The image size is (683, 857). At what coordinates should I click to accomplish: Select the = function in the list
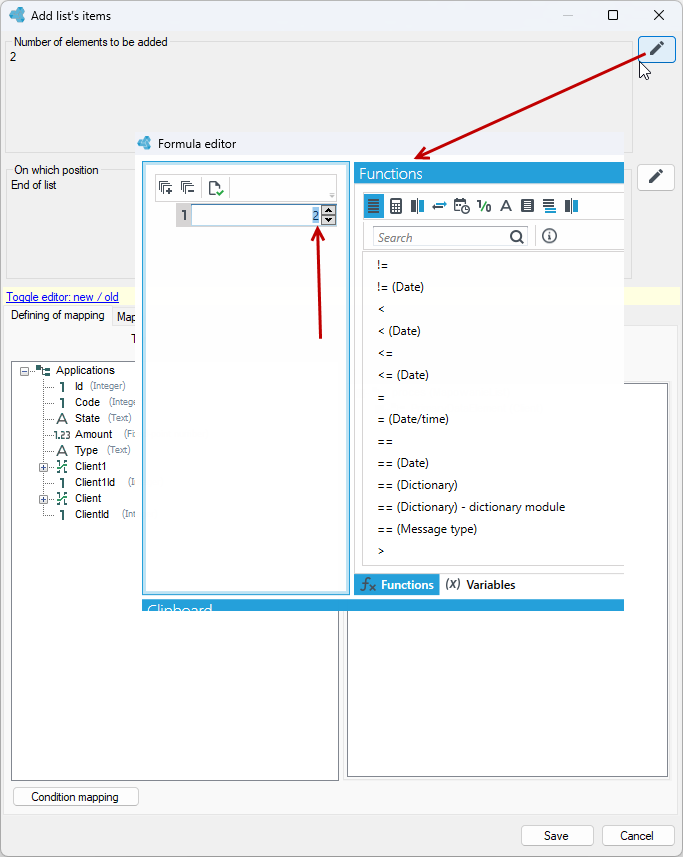click(x=381, y=397)
